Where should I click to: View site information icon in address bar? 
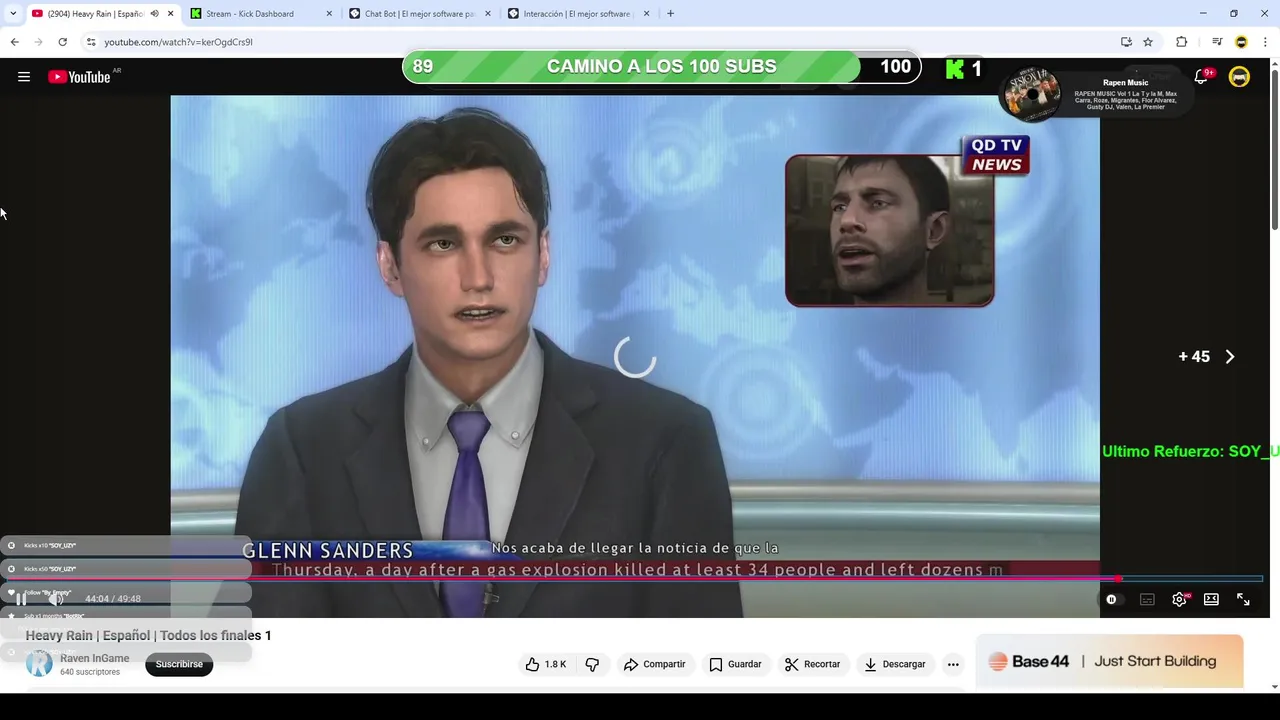91,42
